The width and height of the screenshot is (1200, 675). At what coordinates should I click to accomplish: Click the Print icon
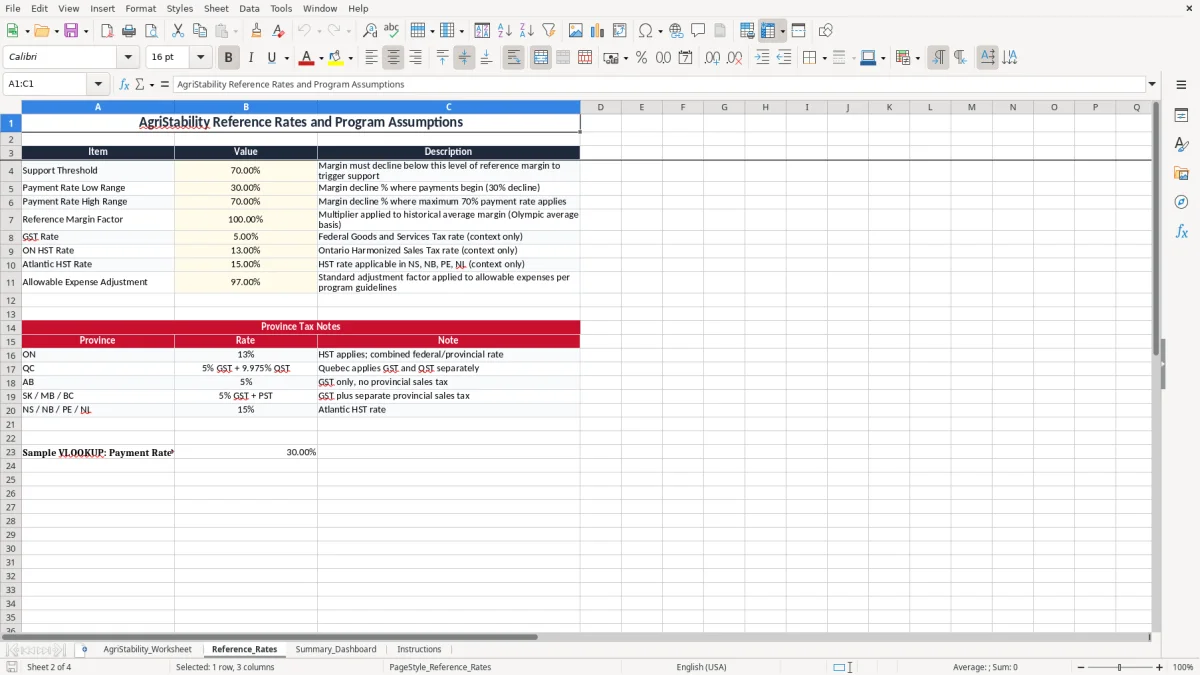[x=129, y=31]
